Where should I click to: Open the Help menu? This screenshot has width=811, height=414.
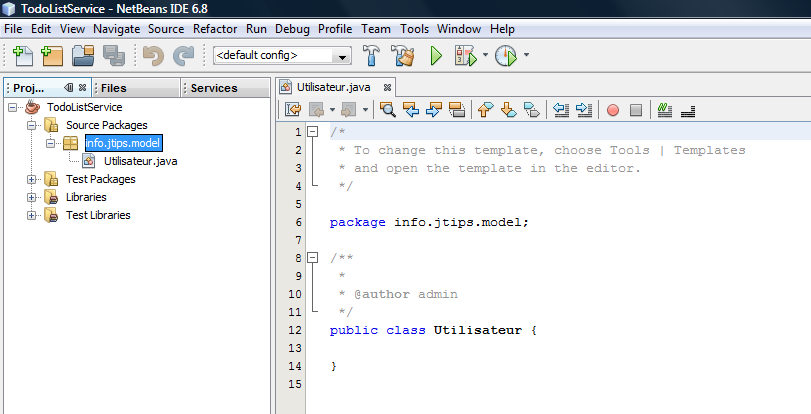coord(502,29)
